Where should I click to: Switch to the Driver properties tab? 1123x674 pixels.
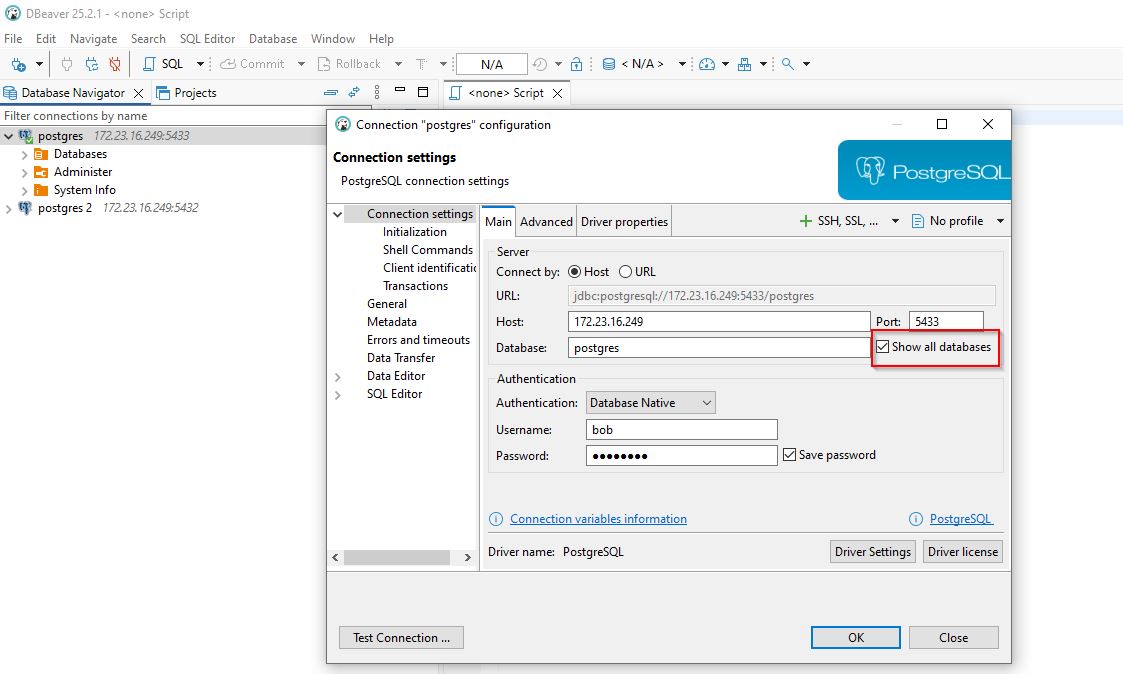click(x=625, y=222)
